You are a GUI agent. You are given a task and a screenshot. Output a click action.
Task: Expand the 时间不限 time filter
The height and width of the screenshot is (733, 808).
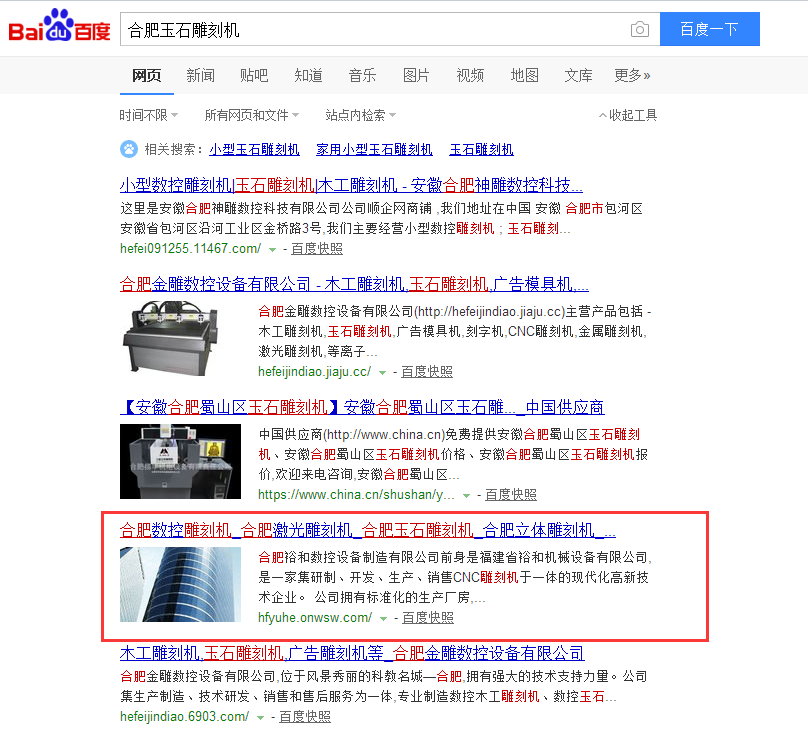point(148,115)
